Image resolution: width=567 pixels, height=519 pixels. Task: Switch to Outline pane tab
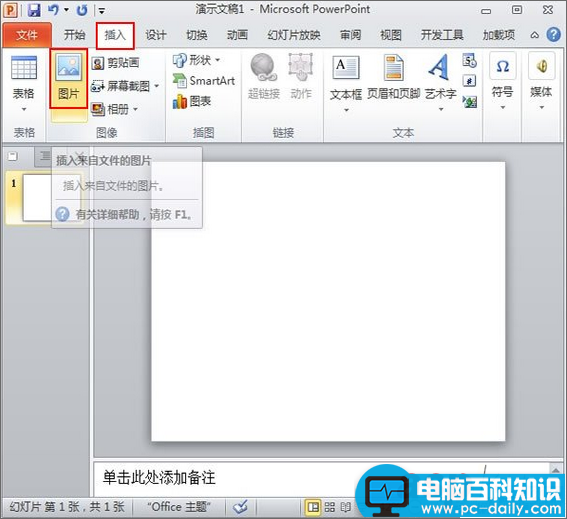pyautogui.click(x=43, y=156)
